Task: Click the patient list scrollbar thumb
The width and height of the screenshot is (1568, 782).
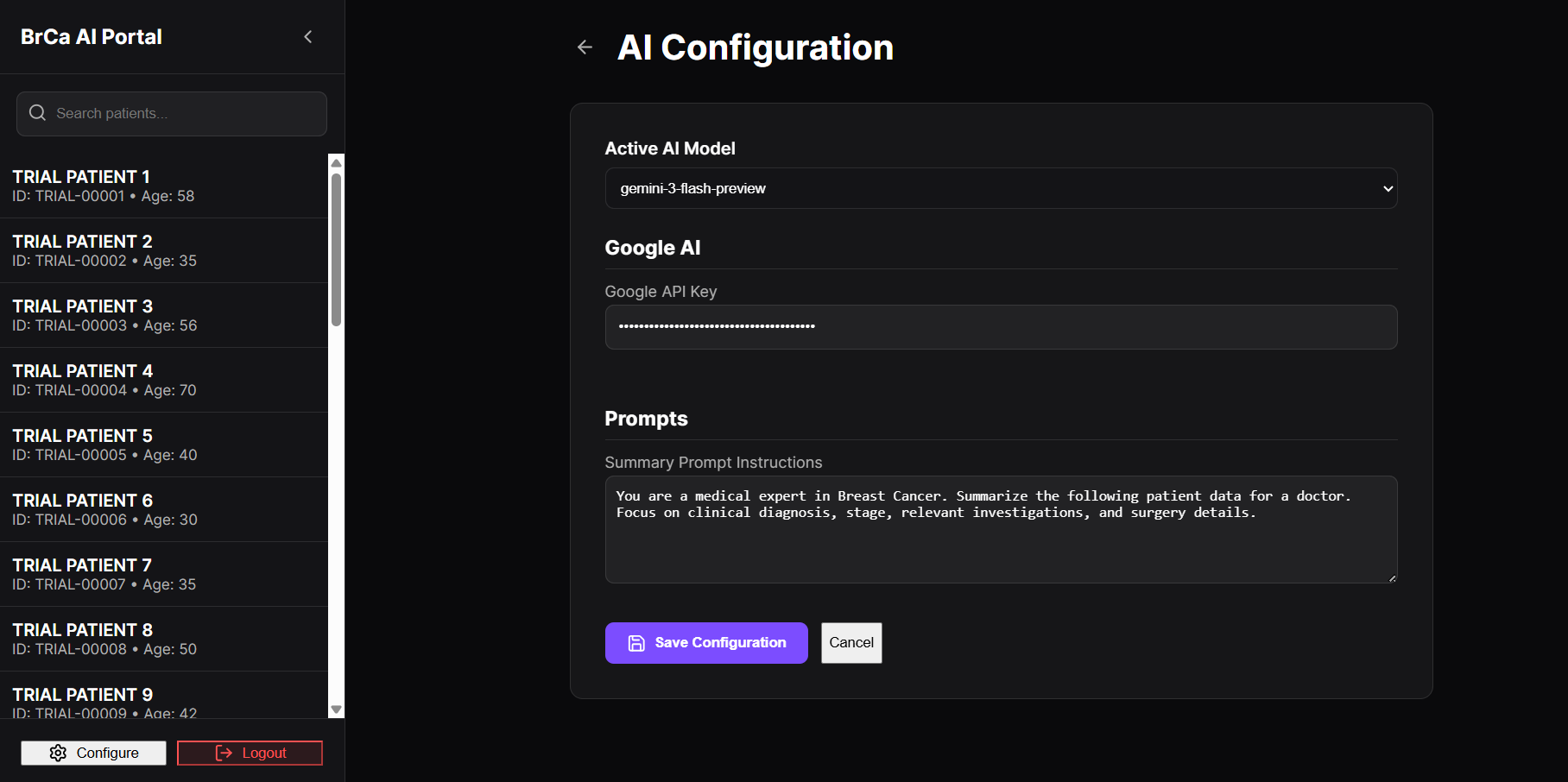Action: (337, 250)
